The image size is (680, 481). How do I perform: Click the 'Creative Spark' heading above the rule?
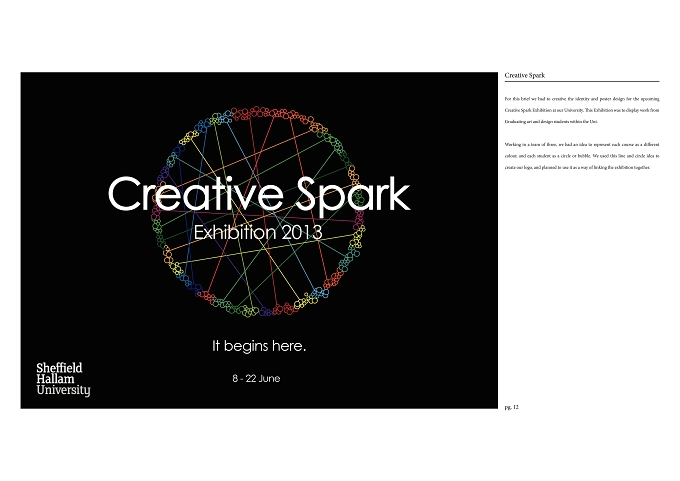tap(525, 75)
